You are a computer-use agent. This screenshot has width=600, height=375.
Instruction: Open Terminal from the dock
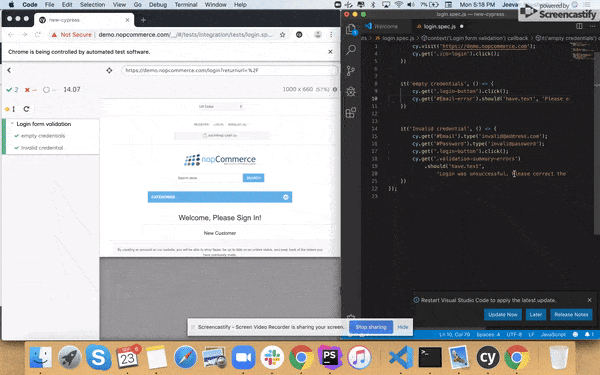(430, 357)
